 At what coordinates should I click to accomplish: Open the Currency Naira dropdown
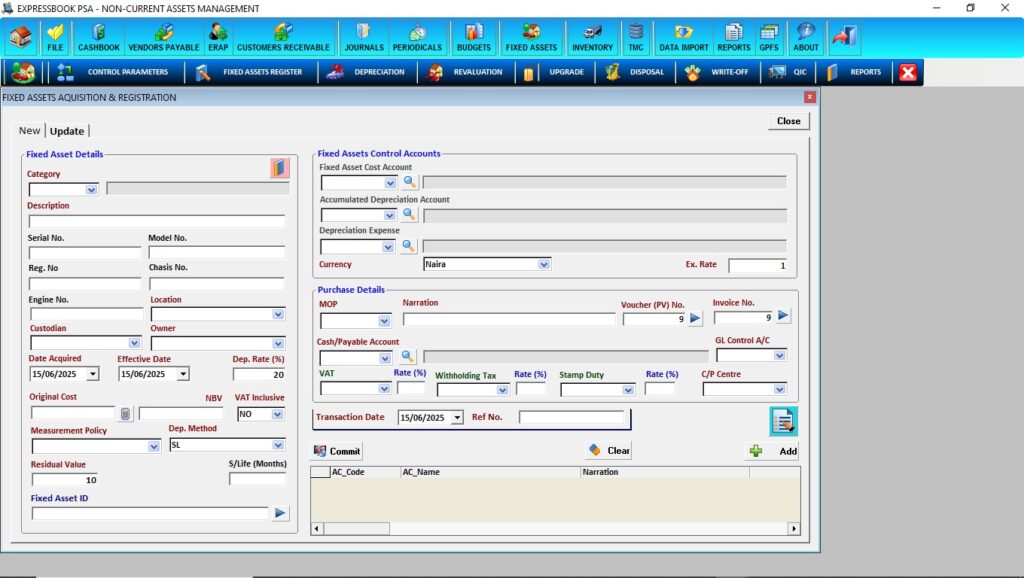[544, 265]
